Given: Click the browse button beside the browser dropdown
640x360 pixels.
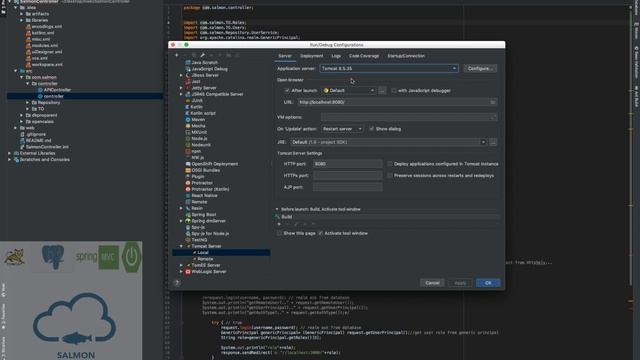Looking at the screenshot, I should point(382,91).
